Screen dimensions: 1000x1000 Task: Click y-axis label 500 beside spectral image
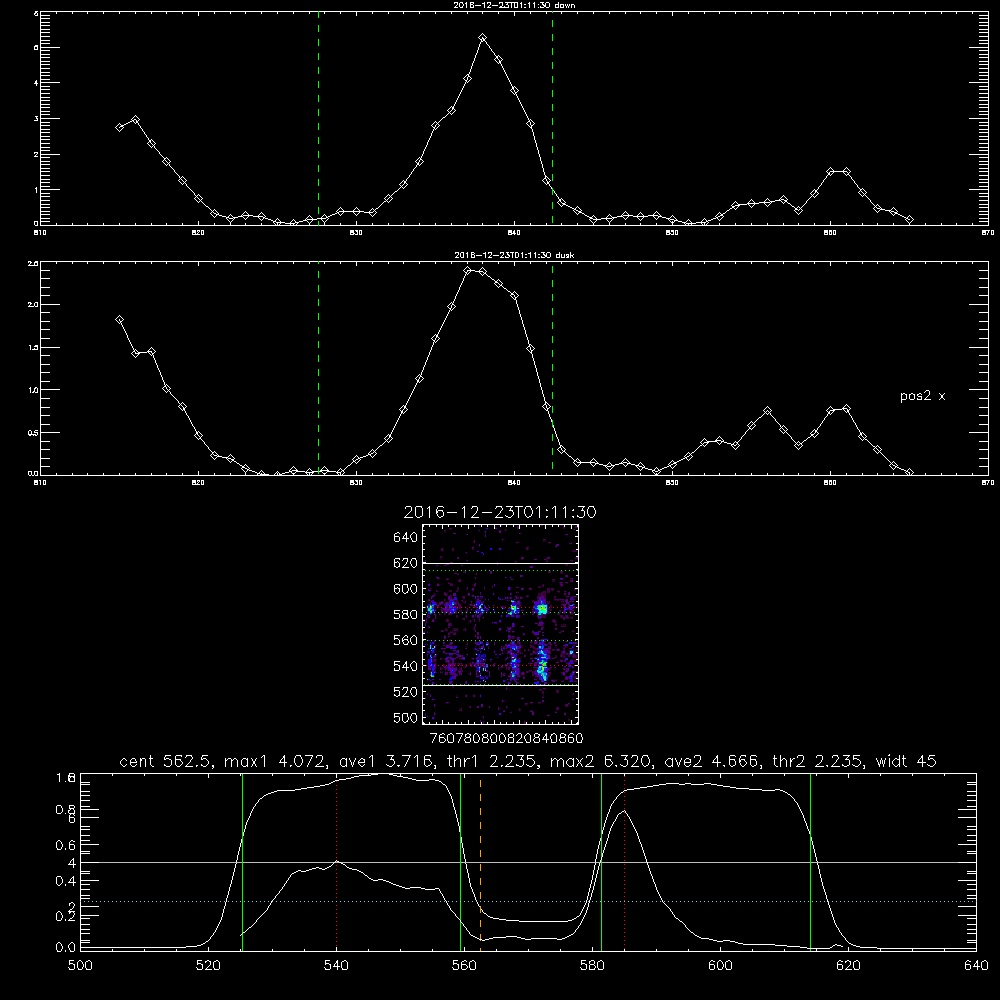406,717
